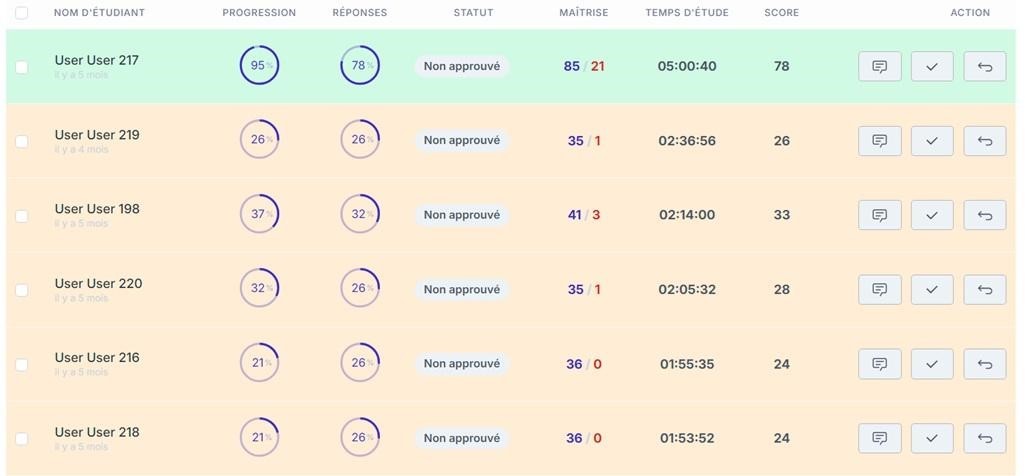
Task: Click mastery value 41 / 3
Action: [x=584, y=215]
